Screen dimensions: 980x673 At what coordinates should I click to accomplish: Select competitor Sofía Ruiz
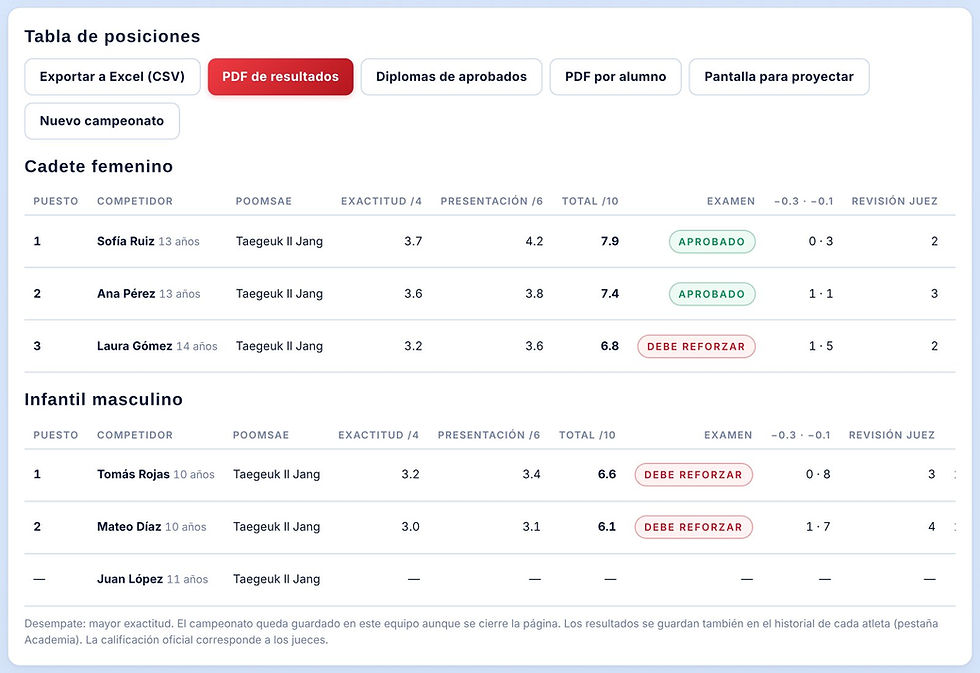pyautogui.click(x=126, y=241)
